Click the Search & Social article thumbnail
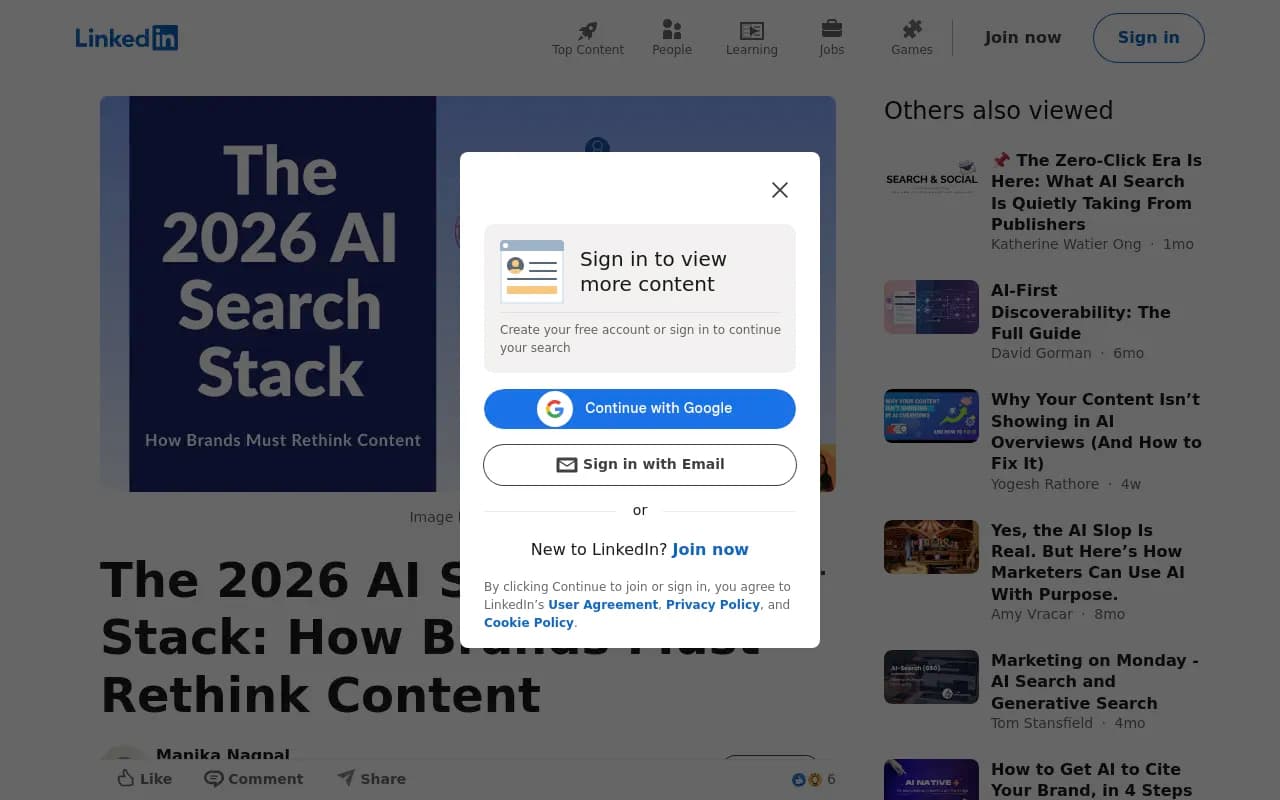This screenshot has width=1280, height=800. pos(931,177)
